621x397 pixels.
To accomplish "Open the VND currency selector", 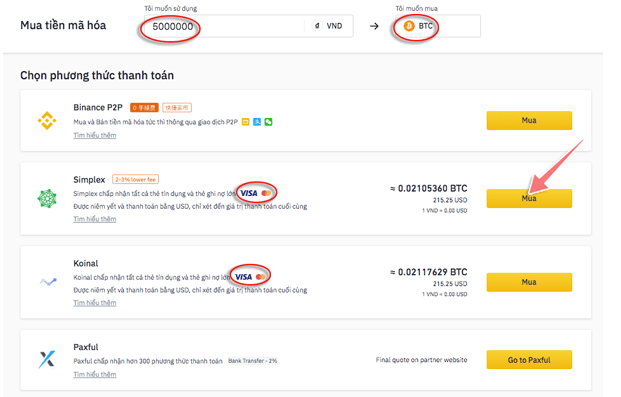I will pos(328,26).
